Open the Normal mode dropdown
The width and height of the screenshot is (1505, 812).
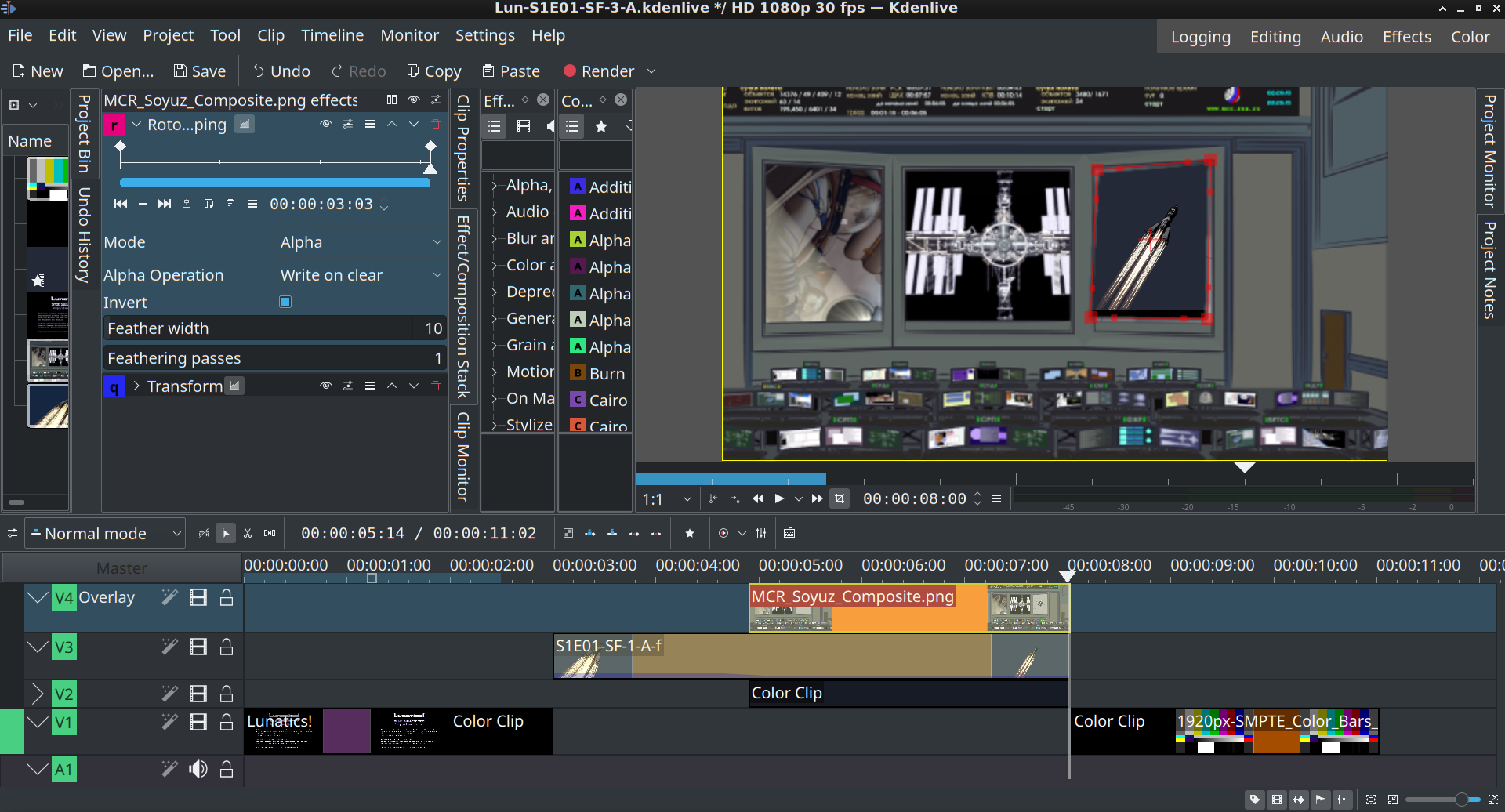(x=105, y=534)
